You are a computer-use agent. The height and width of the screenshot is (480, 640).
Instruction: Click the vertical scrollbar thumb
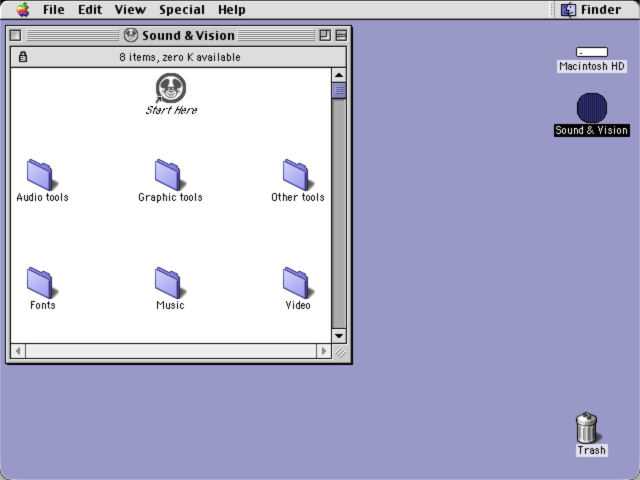(x=339, y=91)
